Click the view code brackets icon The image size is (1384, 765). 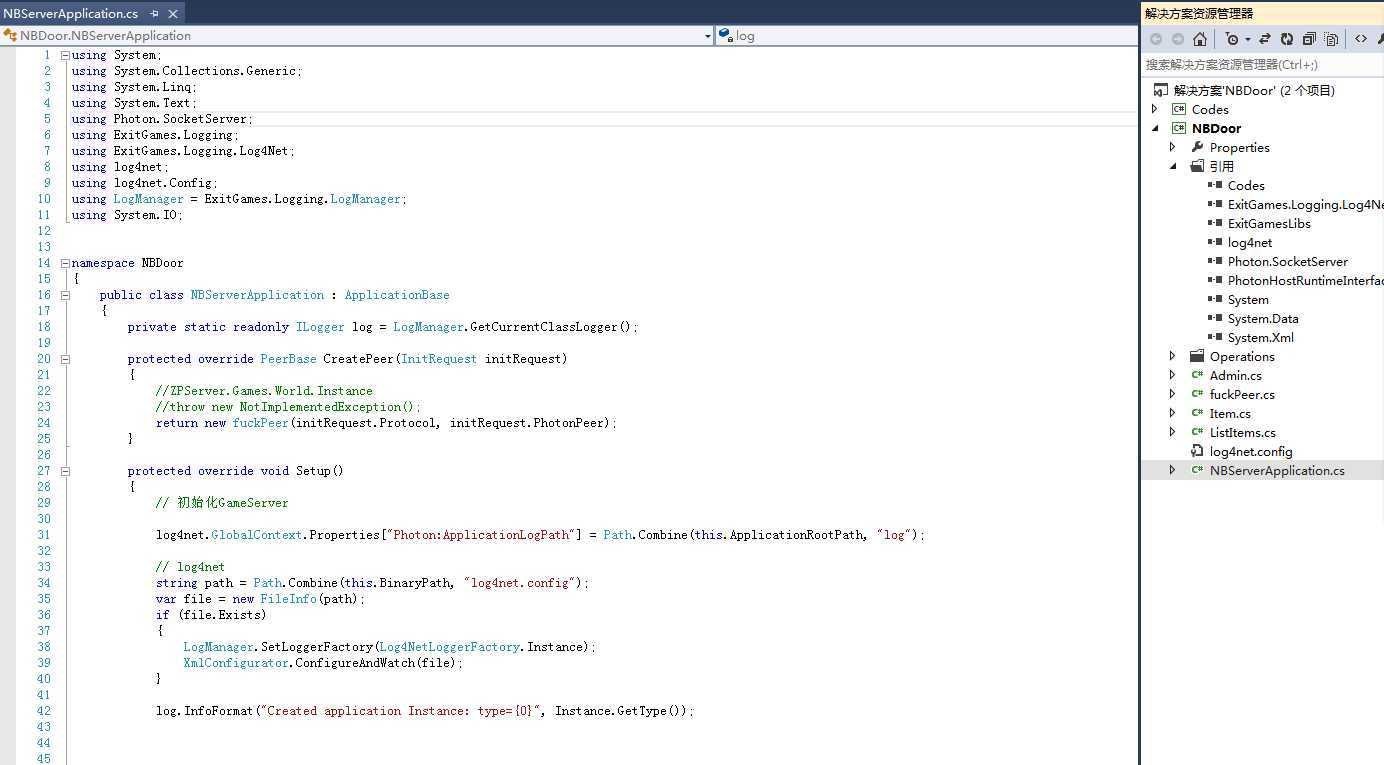[1361, 39]
